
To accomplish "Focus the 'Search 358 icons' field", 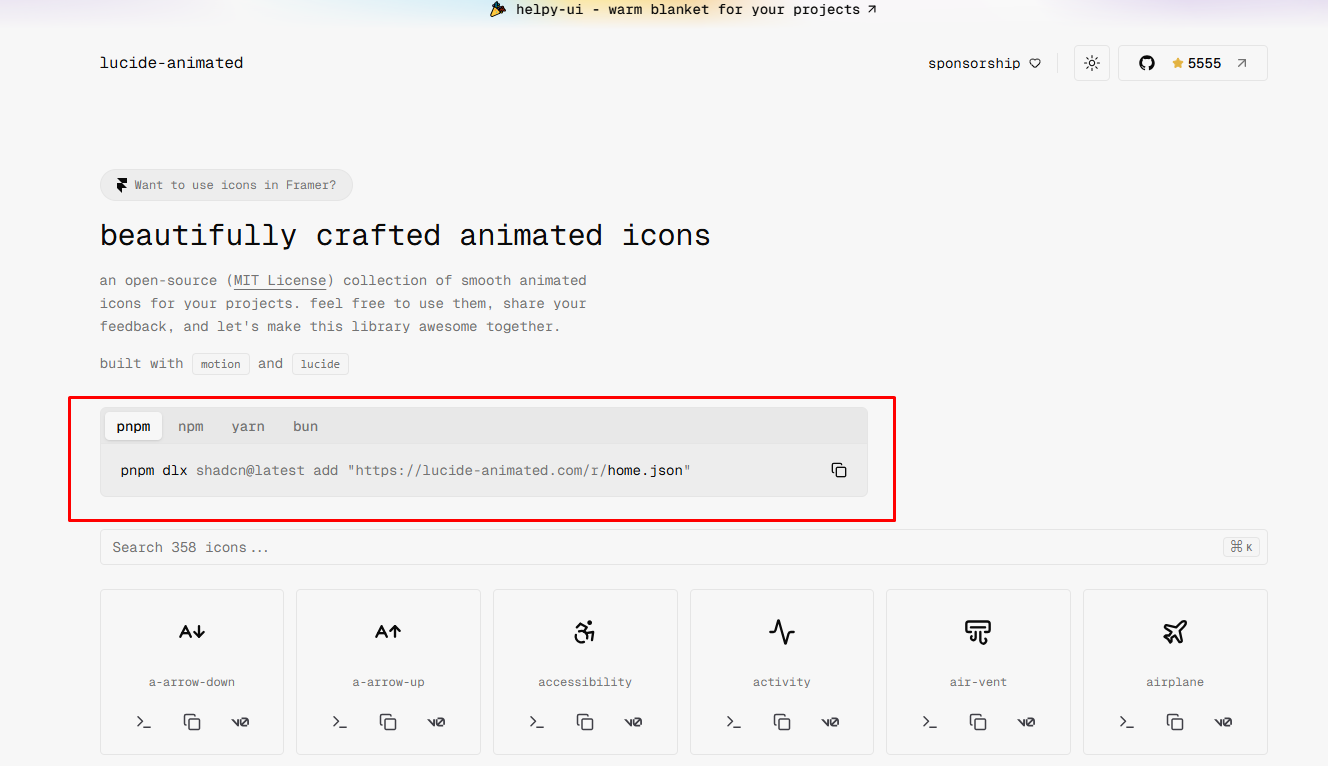I will tap(684, 547).
